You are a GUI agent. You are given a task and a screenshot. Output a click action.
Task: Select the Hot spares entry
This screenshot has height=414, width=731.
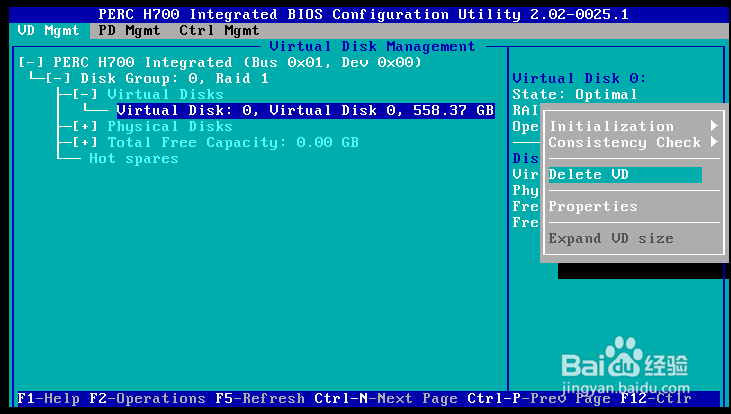click(134, 159)
